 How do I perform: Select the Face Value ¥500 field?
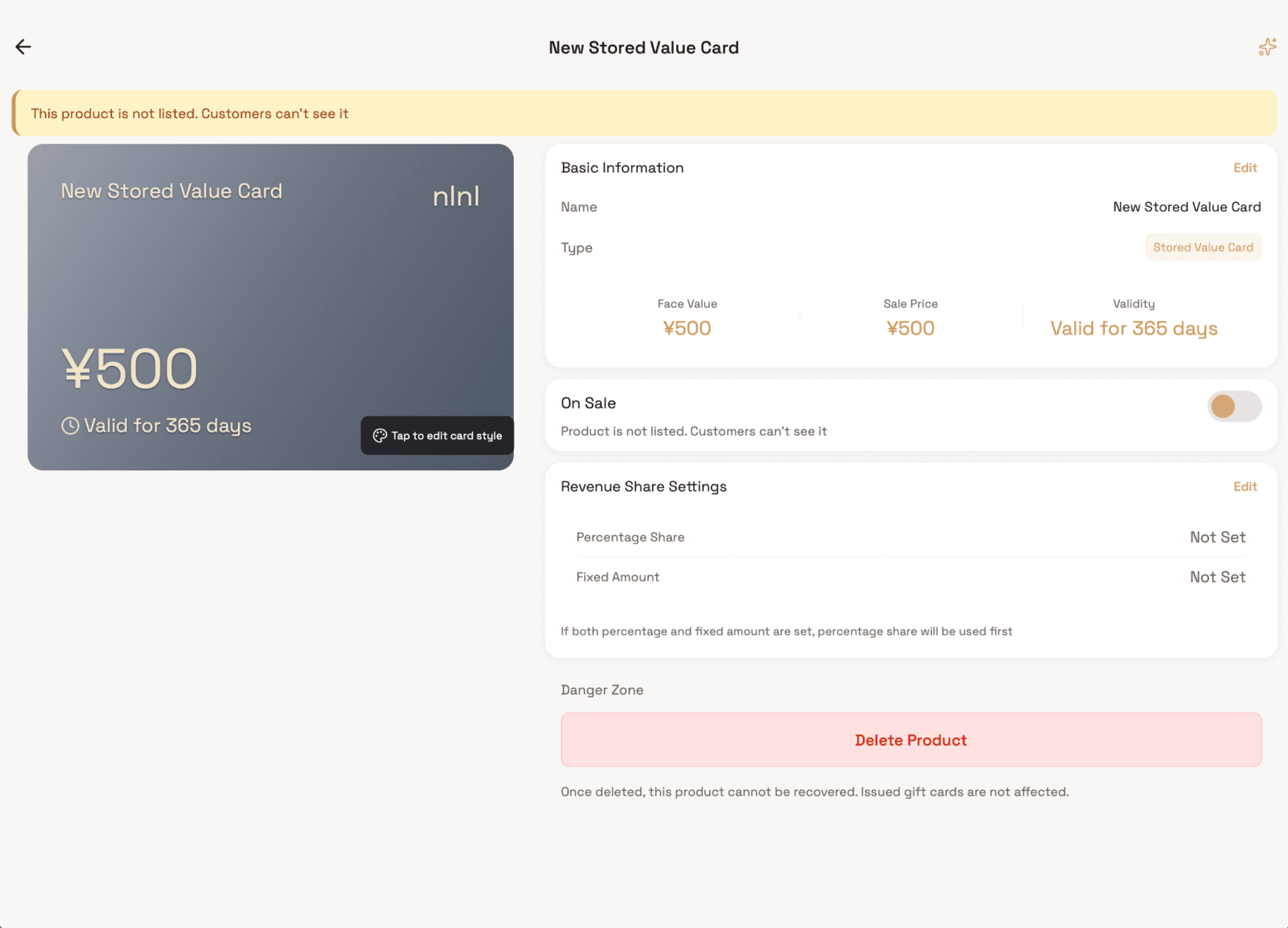point(687,328)
